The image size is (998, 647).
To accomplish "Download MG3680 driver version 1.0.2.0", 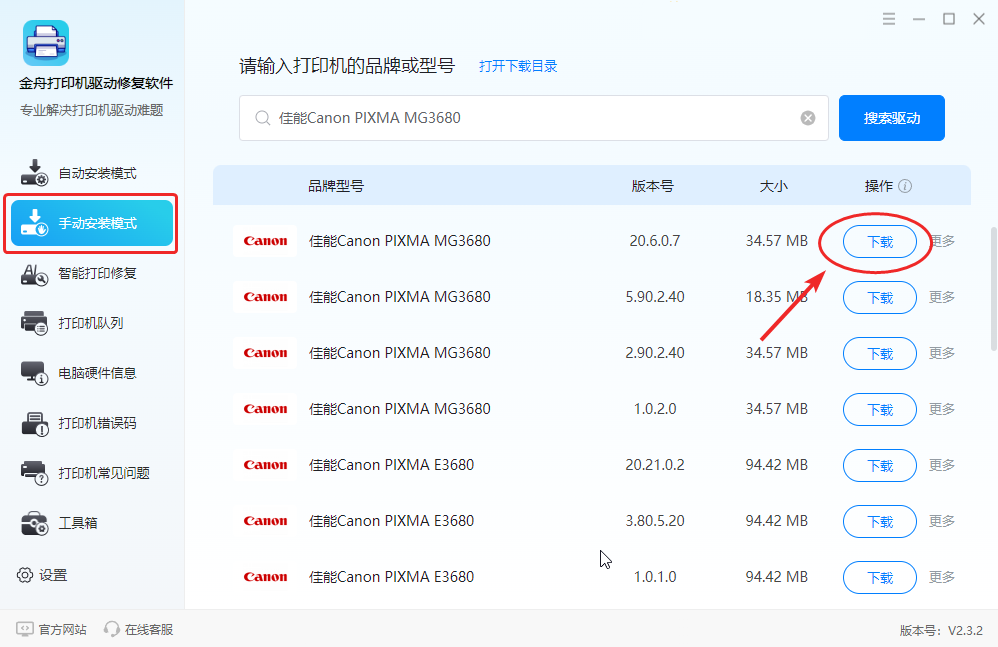I will coord(880,410).
